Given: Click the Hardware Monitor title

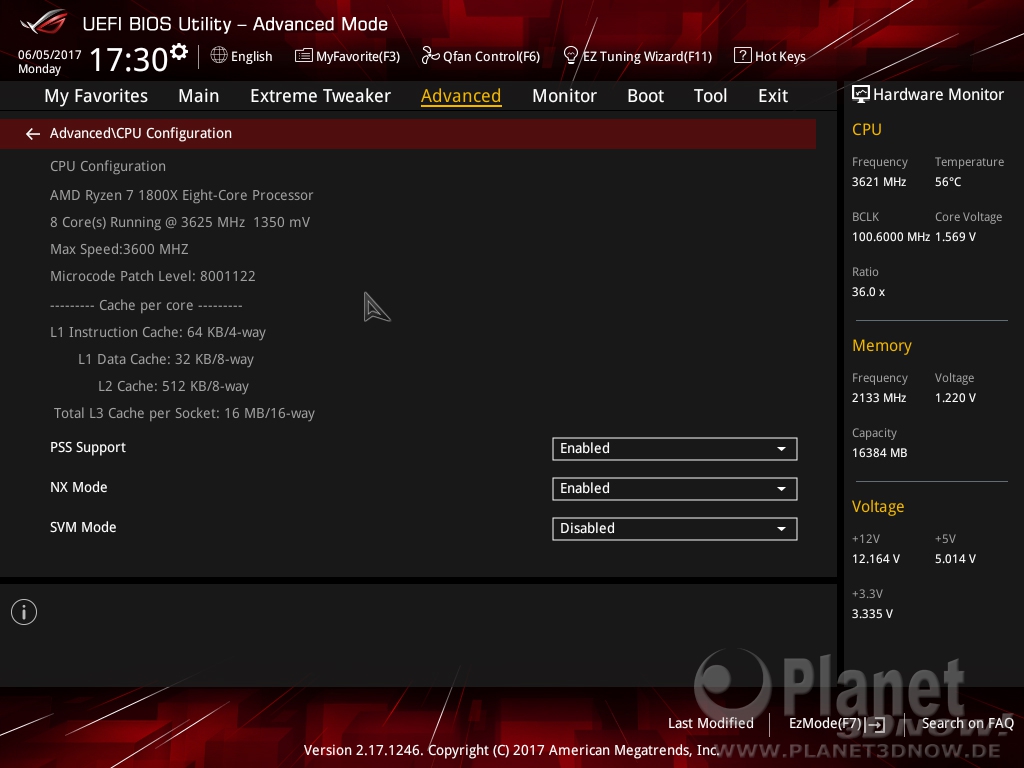Looking at the screenshot, I should 938,95.
